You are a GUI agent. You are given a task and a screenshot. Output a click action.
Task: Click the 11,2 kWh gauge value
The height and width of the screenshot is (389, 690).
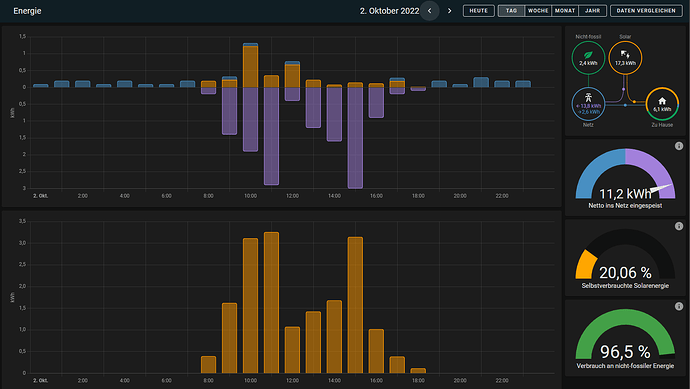pyautogui.click(x=625, y=194)
